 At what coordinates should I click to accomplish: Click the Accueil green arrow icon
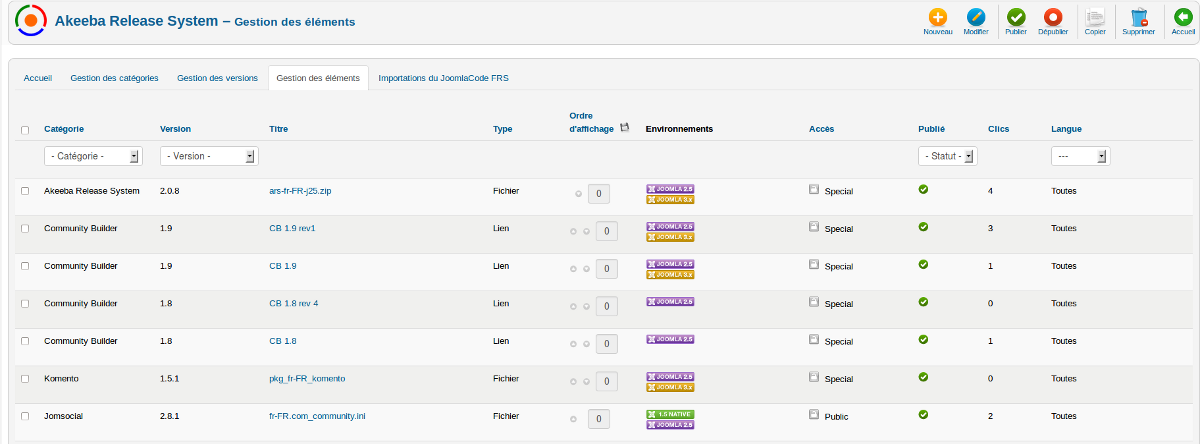coord(1183,18)
